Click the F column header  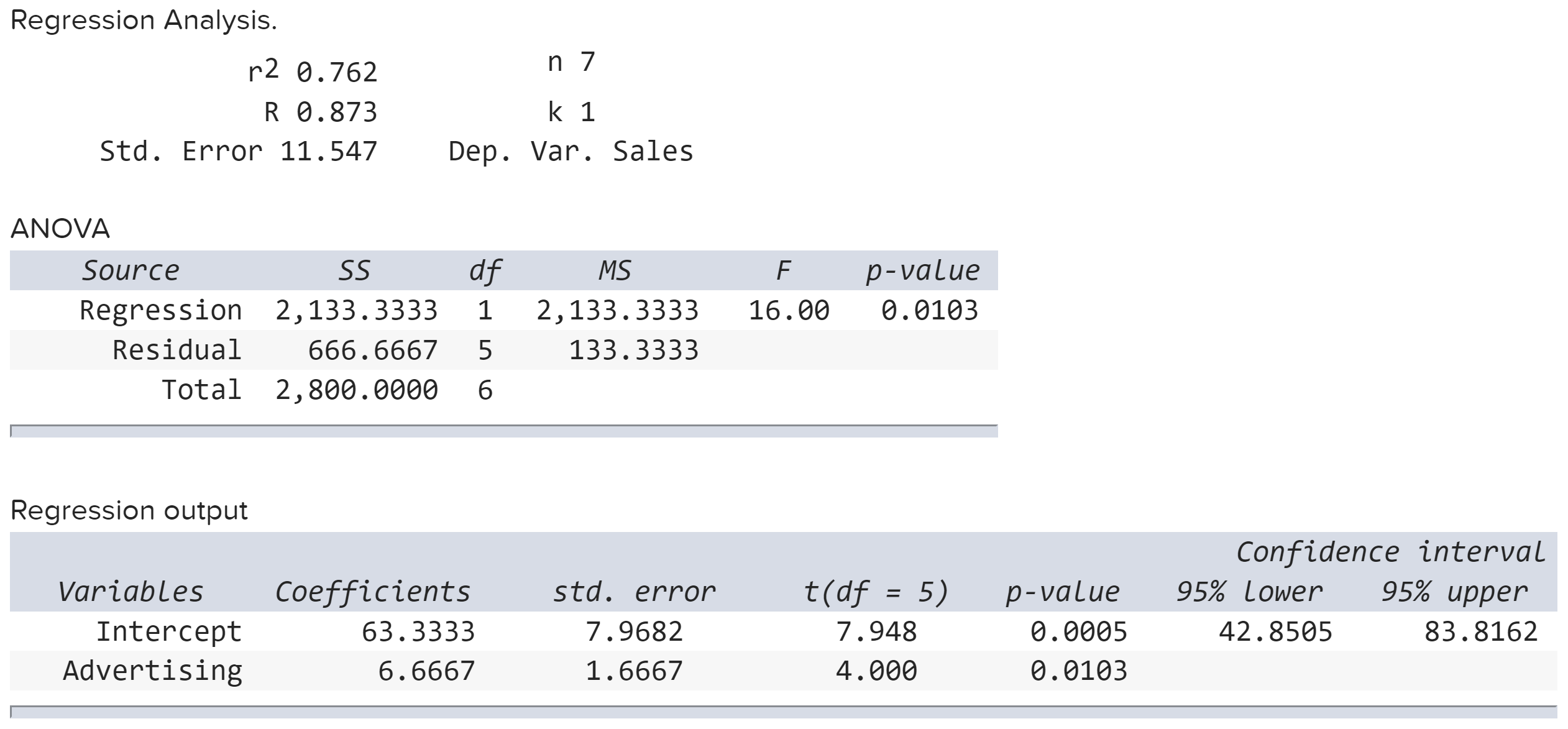[783, 271]
